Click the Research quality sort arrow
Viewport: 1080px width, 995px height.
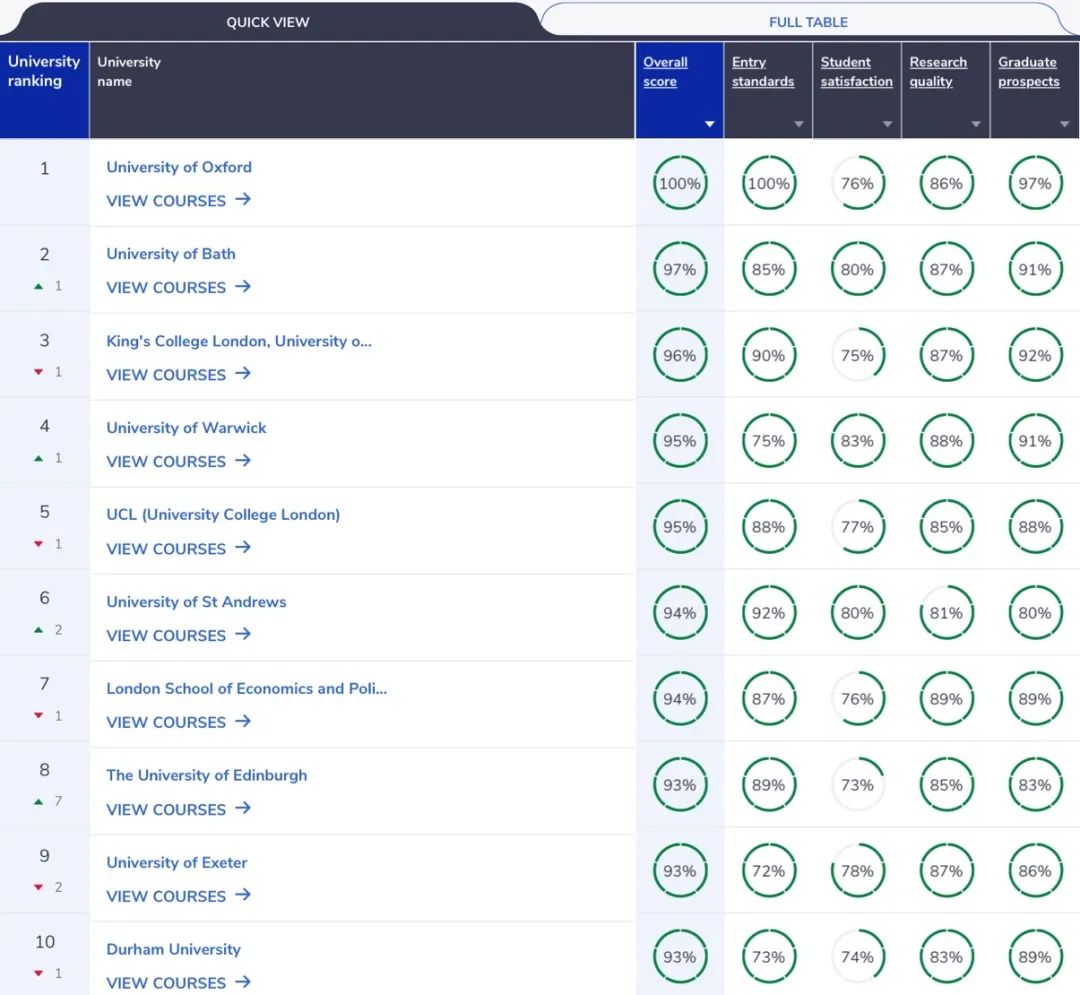click(x=976, y=125)
